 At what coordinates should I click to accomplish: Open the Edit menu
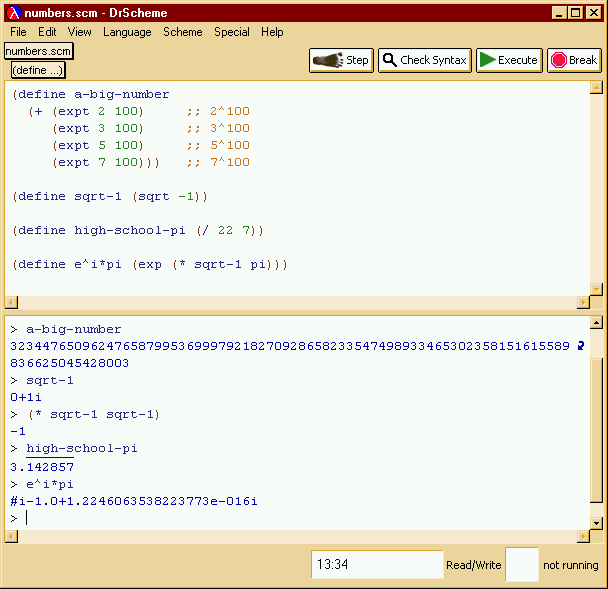click(x=47, y=32)
